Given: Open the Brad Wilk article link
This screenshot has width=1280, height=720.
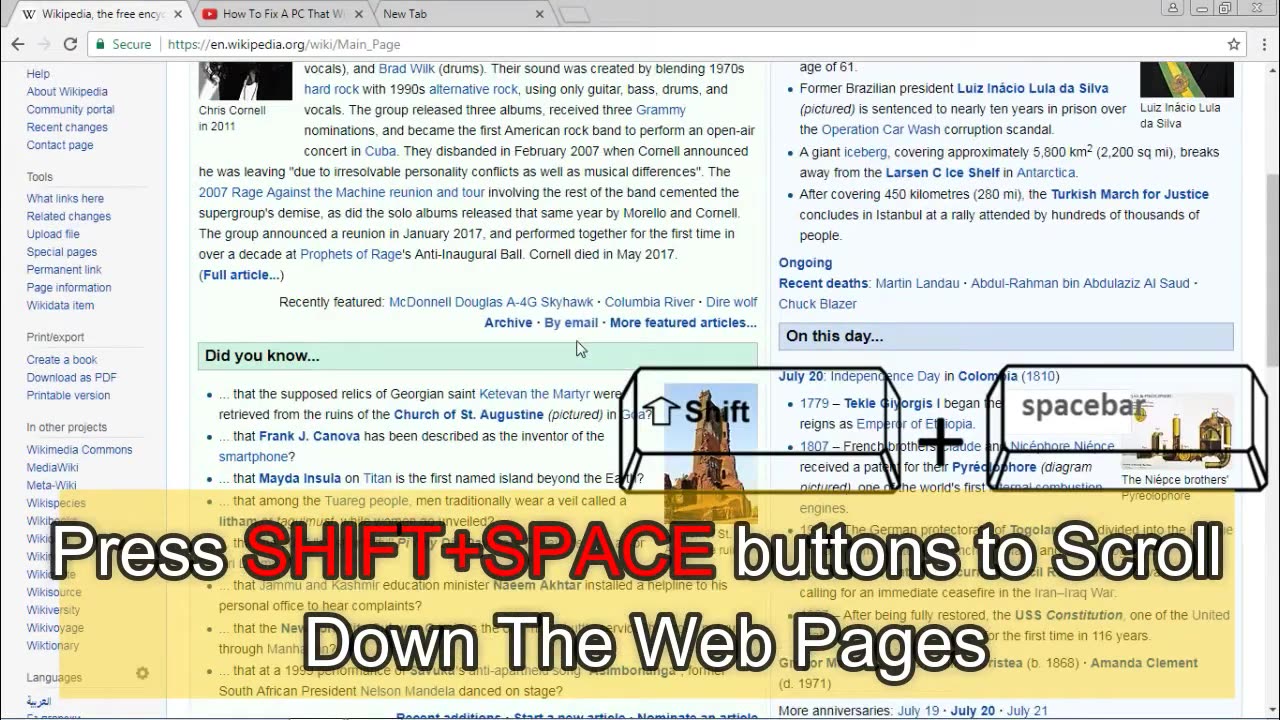Looking at the screenshot, I should point(406,69).
